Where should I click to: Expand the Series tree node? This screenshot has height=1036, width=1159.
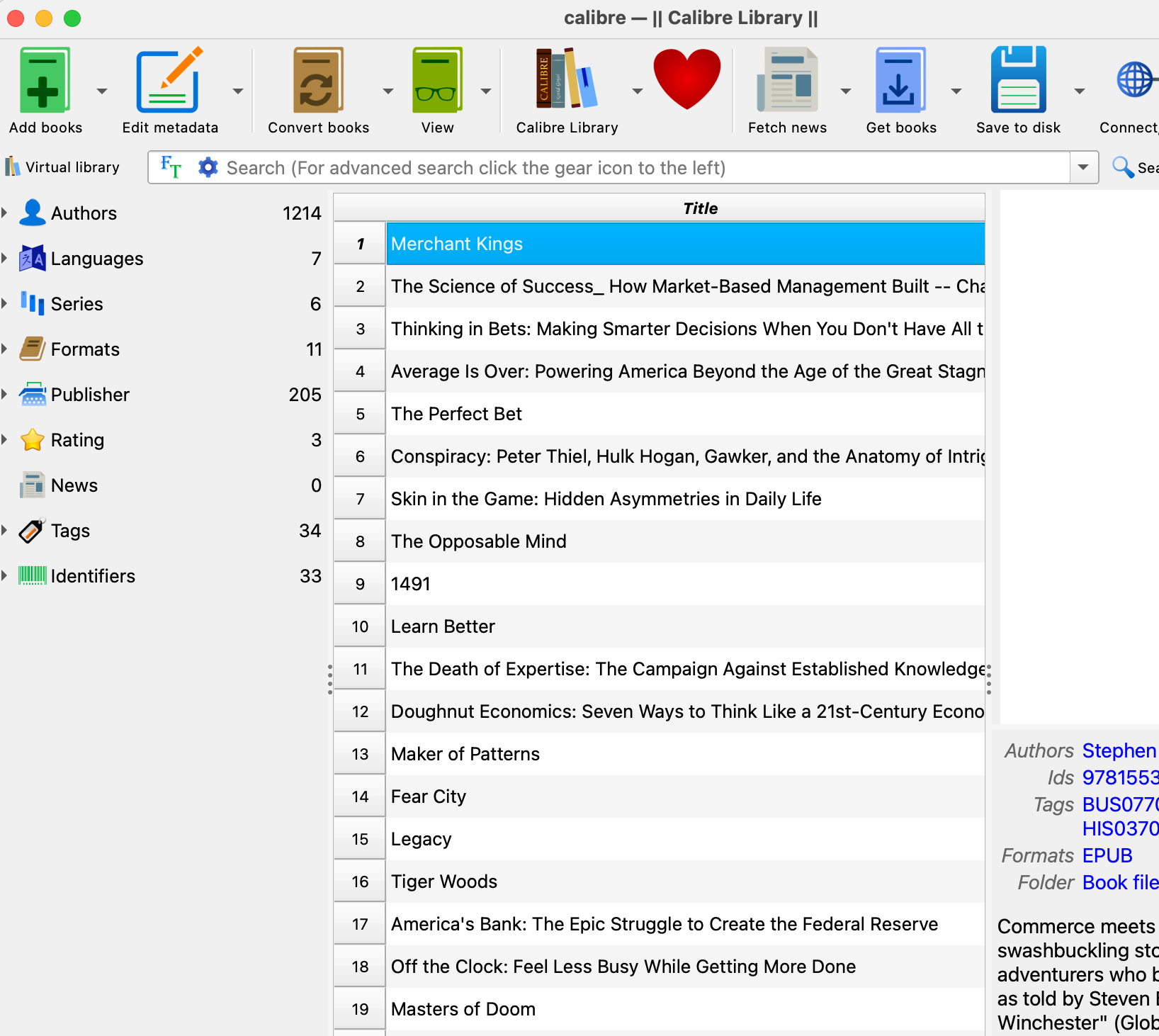click(5, 303)
